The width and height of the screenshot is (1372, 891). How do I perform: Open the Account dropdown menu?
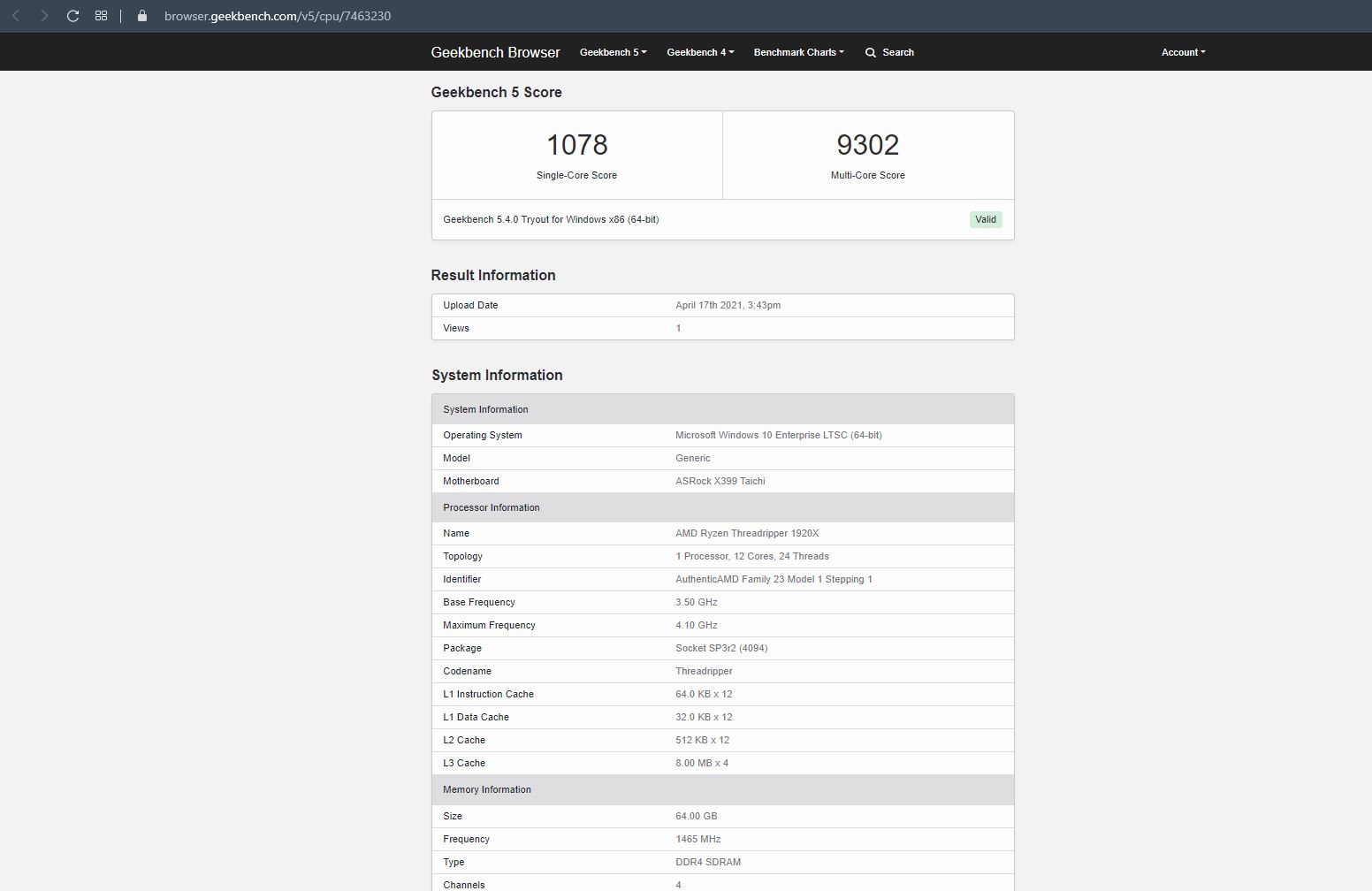click(x=1183, y=52)
